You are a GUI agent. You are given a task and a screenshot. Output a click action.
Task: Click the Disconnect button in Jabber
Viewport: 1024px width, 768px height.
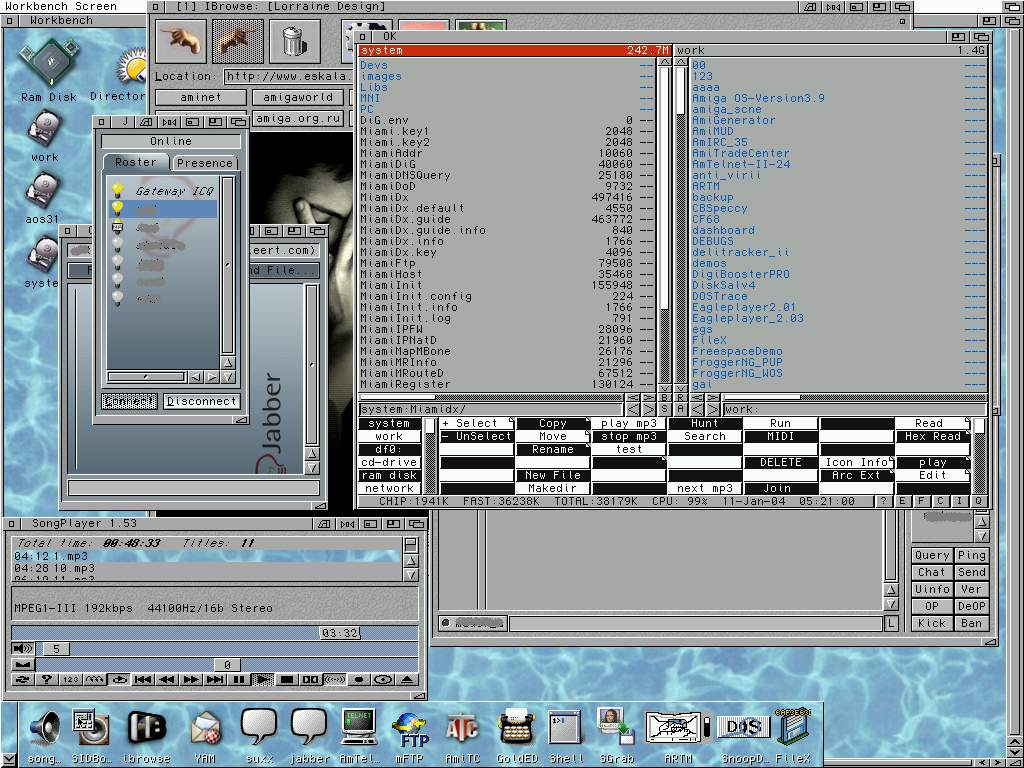pyautogui.click(x=201, y=401)
